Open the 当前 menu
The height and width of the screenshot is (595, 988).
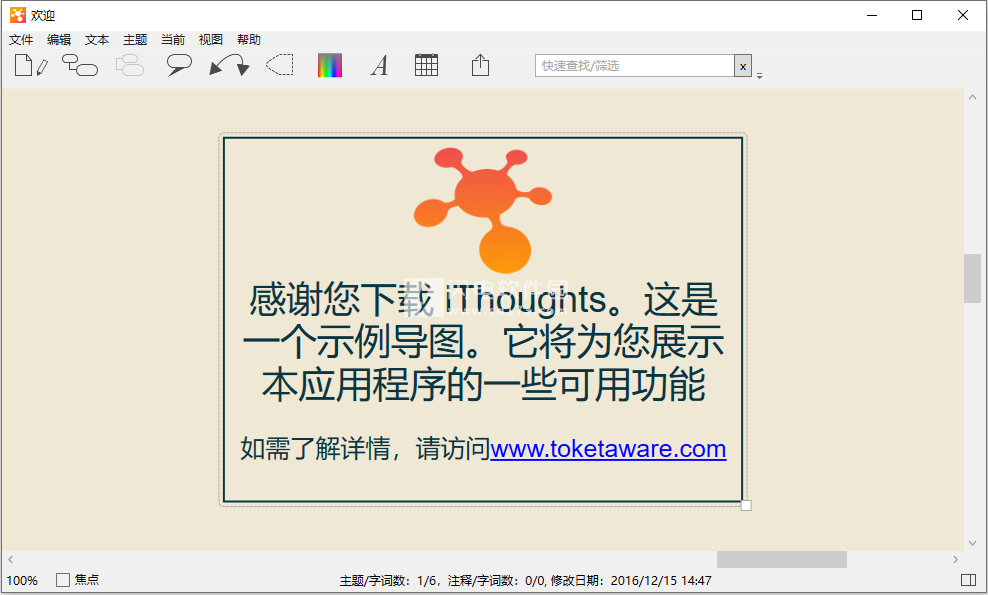click(173, 40)
